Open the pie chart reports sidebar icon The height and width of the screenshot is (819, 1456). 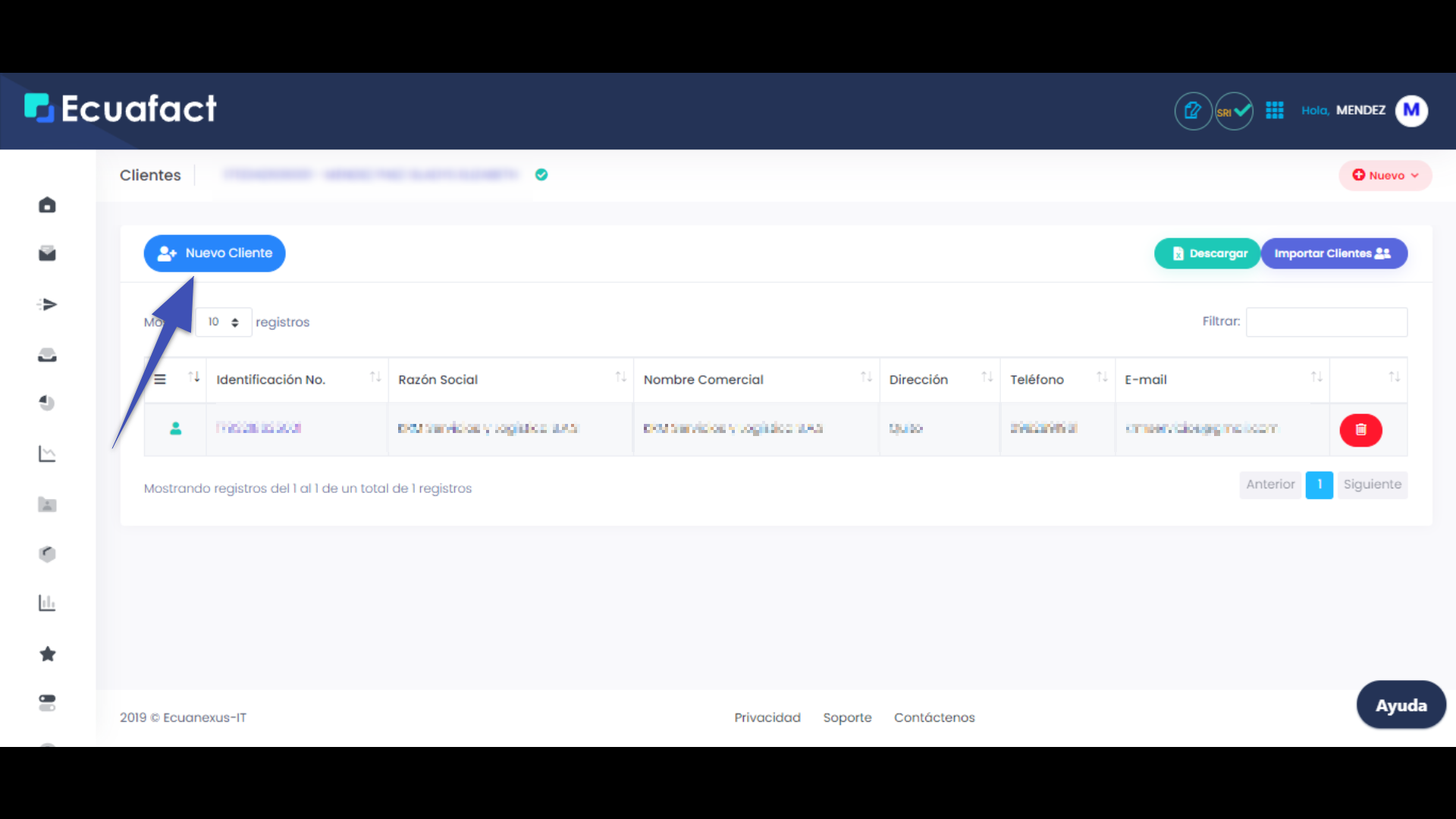coord(47,403)
